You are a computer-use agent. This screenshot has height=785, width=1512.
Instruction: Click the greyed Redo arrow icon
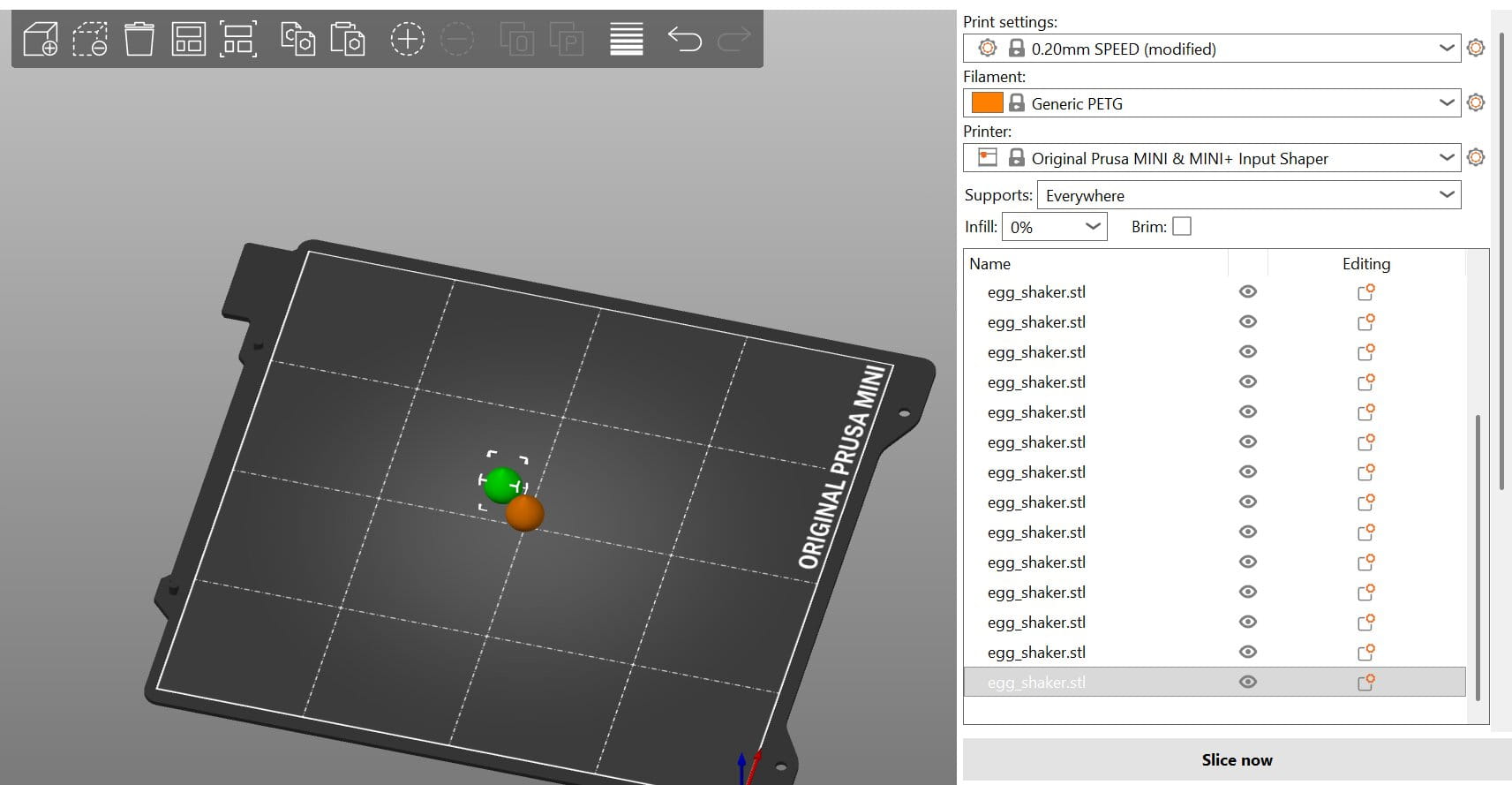coord(734,39)
